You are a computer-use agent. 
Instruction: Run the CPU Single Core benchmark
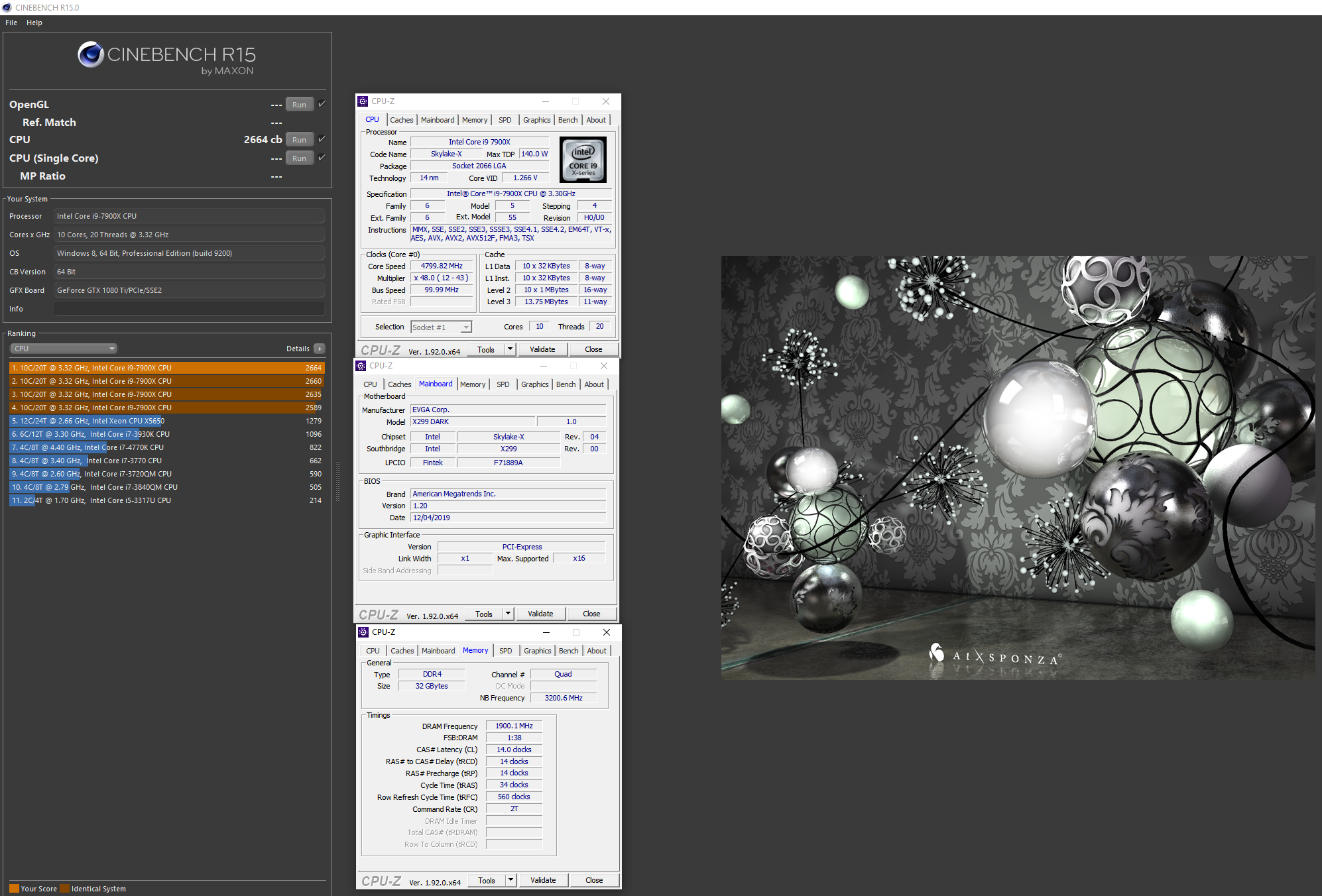pyautogui.click(x=300, y=158)
